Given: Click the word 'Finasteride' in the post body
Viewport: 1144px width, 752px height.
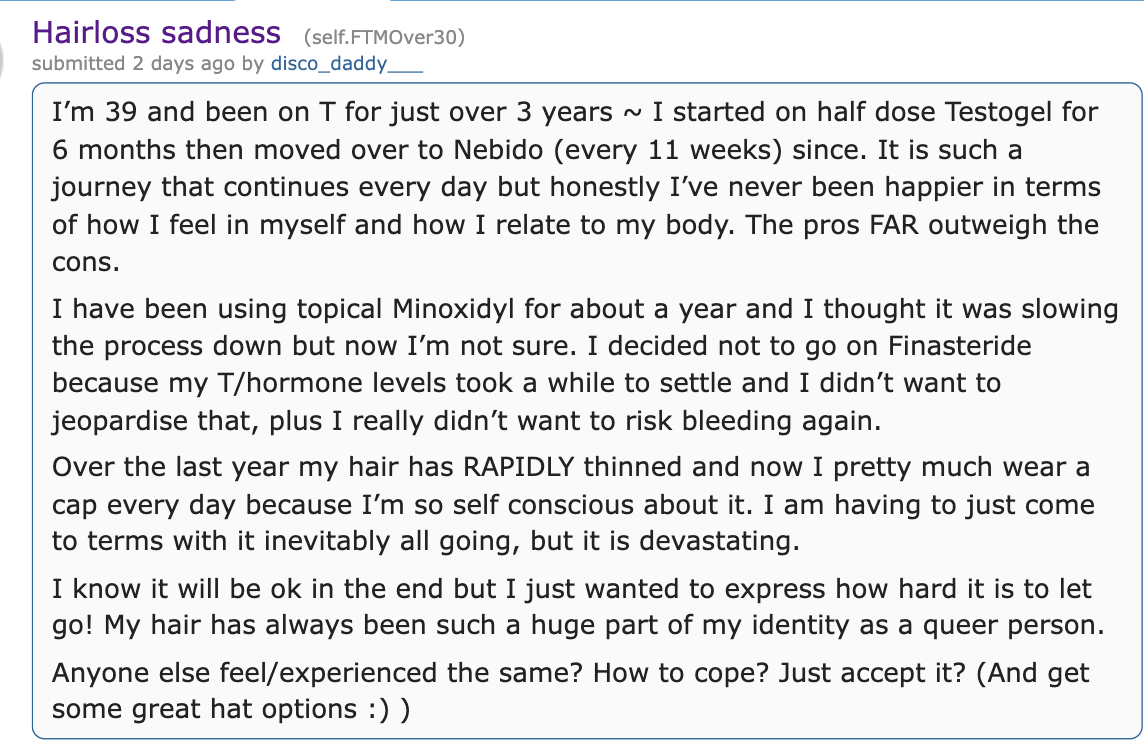Looking at the screenshot, I should pyautogui.click(x=959, y=346).
